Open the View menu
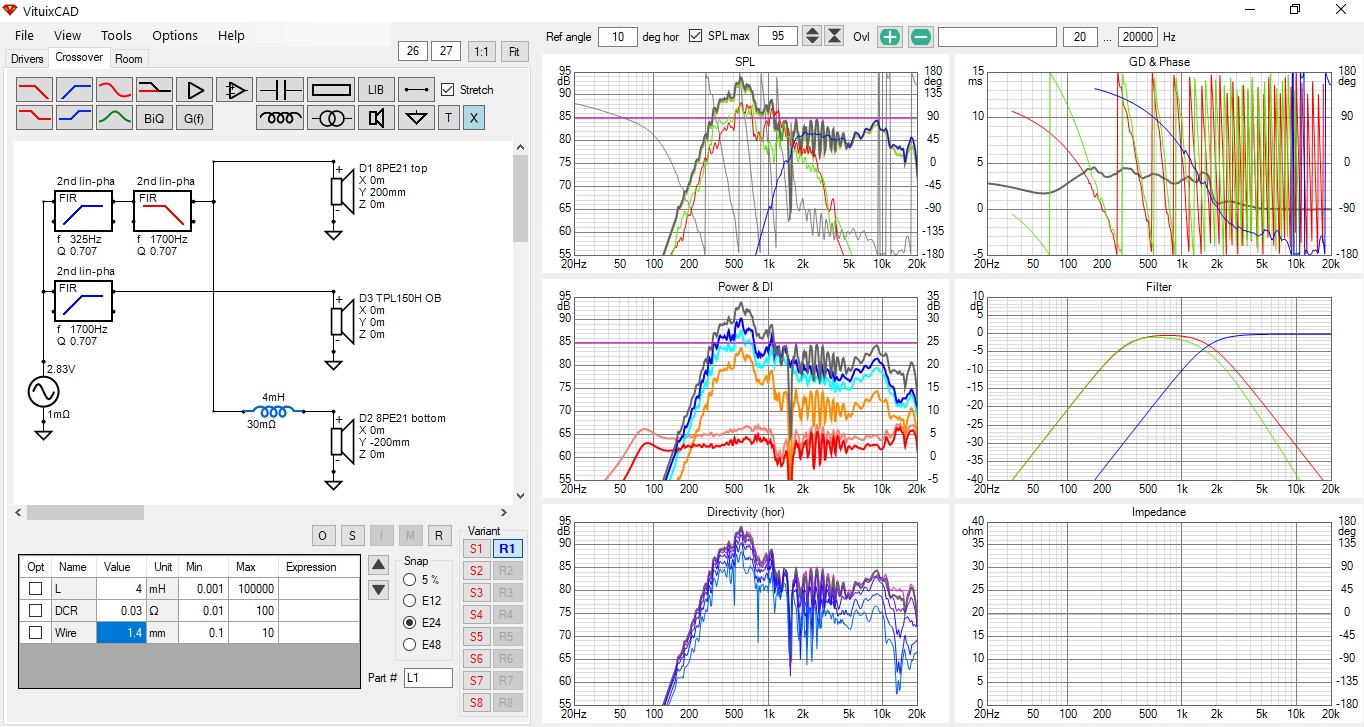 [67, 35]
